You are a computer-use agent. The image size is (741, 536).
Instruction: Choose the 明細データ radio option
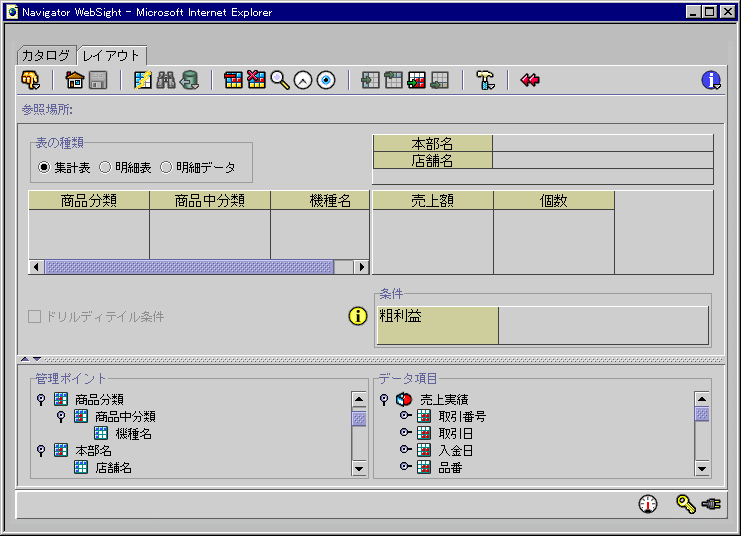coord(166,167)
